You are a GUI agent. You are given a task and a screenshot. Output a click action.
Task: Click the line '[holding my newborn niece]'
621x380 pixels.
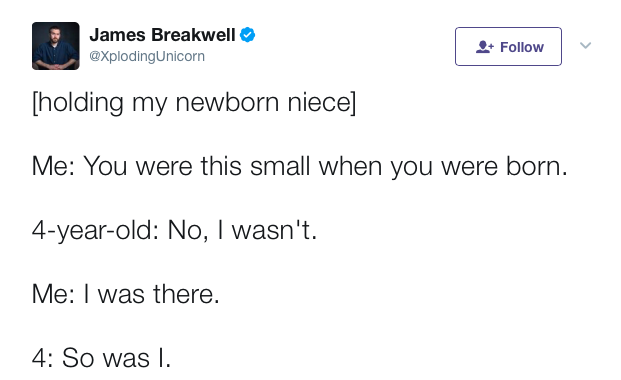click(x=194, y=103)
